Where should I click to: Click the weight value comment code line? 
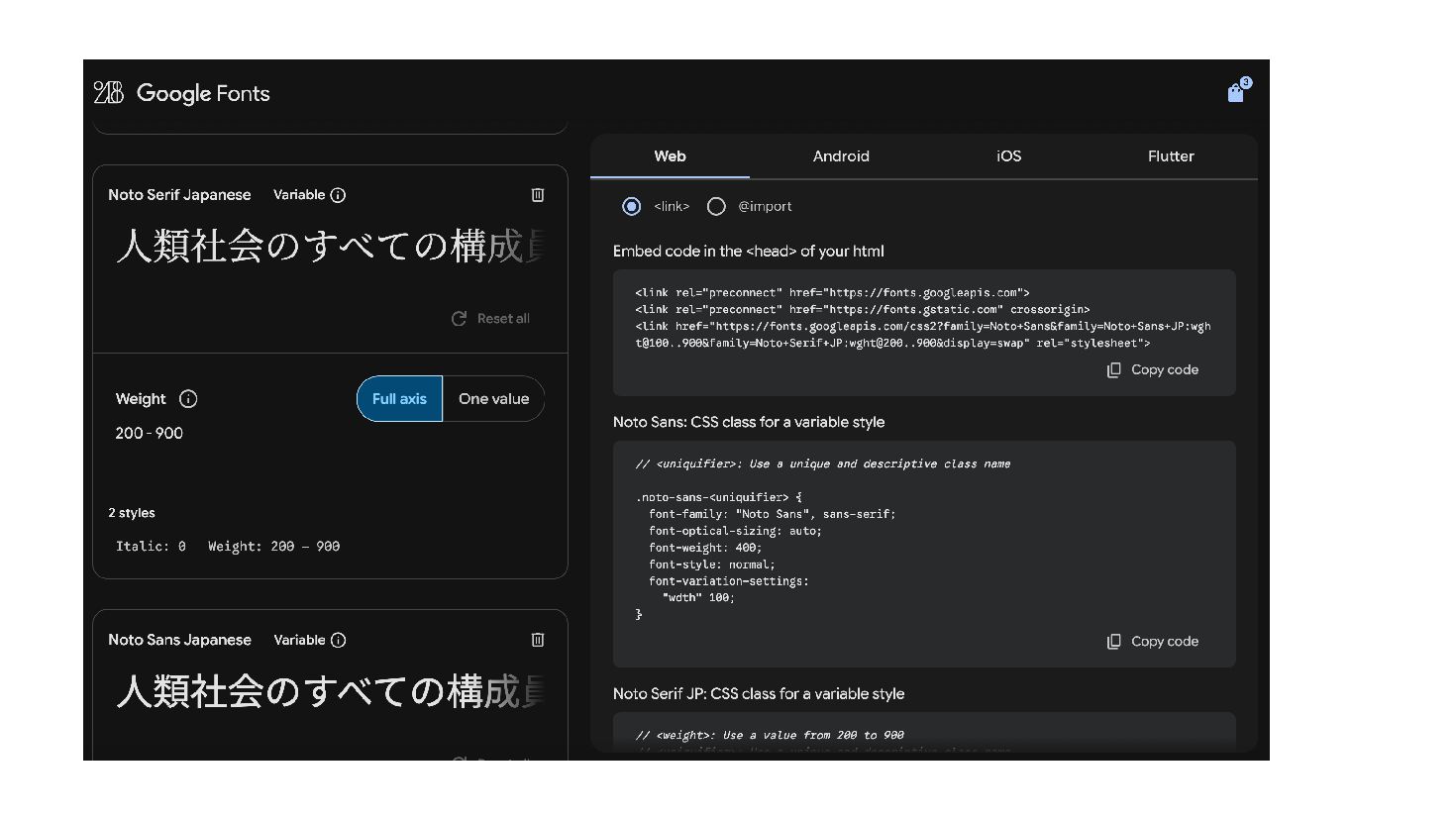(x=771, y=736)
